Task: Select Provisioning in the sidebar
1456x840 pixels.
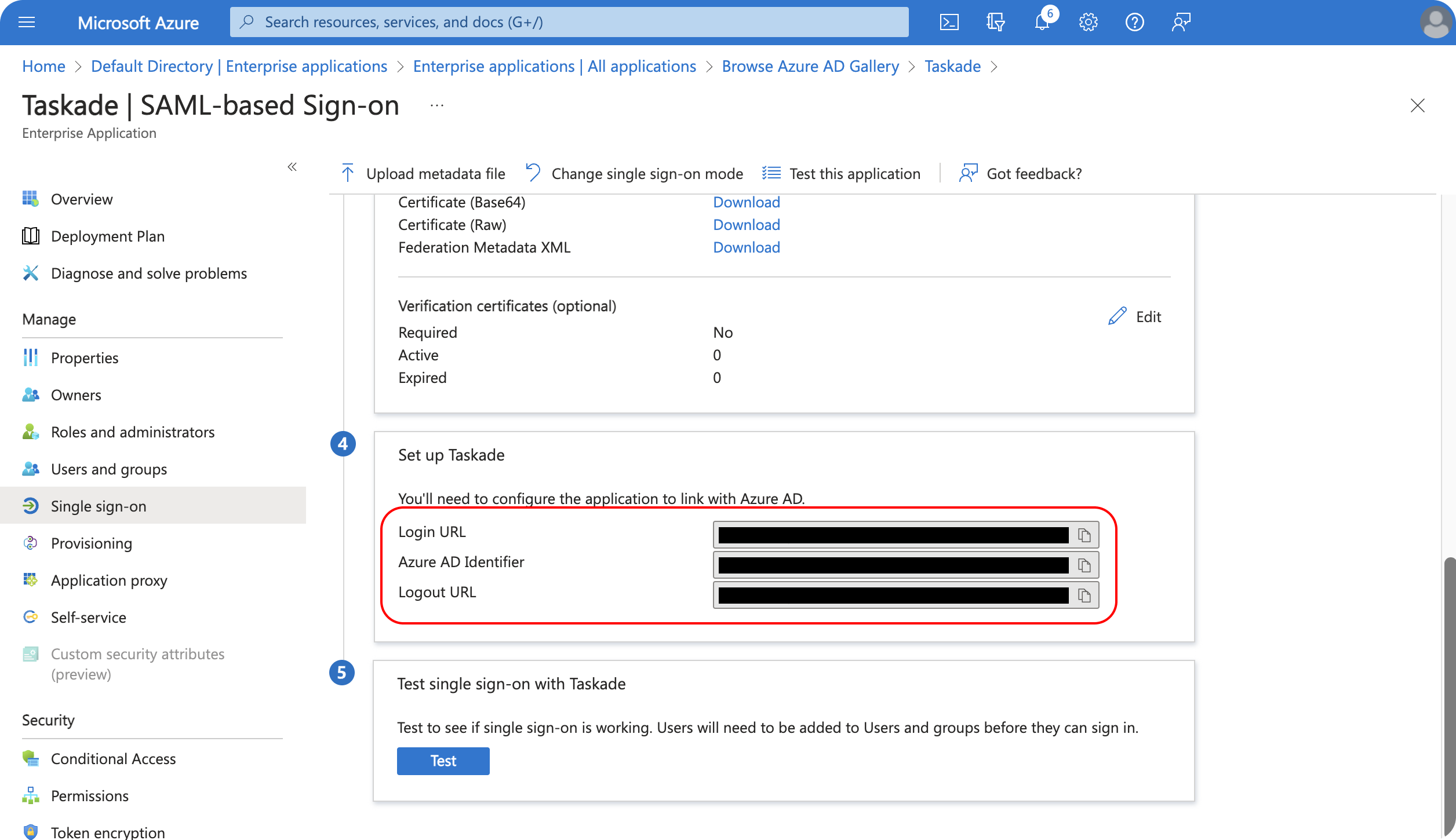Action: pyautogui.click(x=92, y=543)
